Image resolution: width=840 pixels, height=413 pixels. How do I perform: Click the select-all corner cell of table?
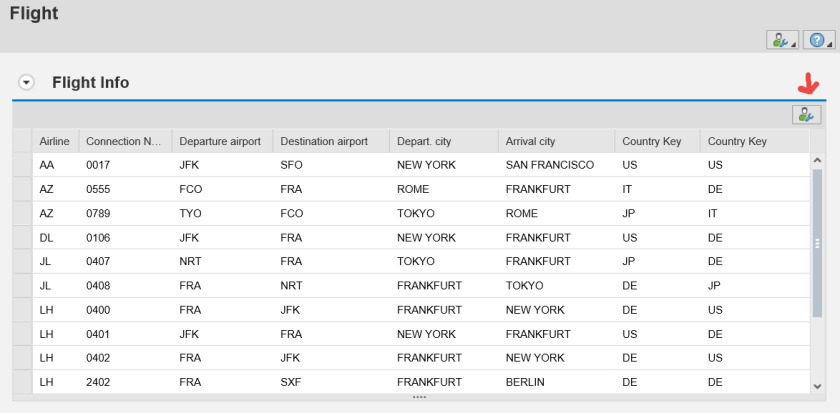(x=21, y=141)
